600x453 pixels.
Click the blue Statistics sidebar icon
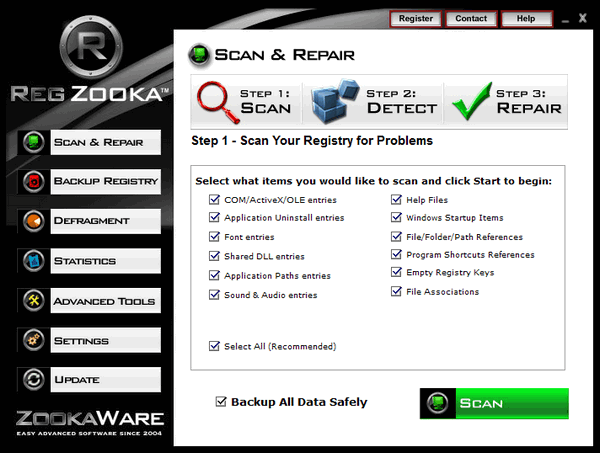coord(34,261)
